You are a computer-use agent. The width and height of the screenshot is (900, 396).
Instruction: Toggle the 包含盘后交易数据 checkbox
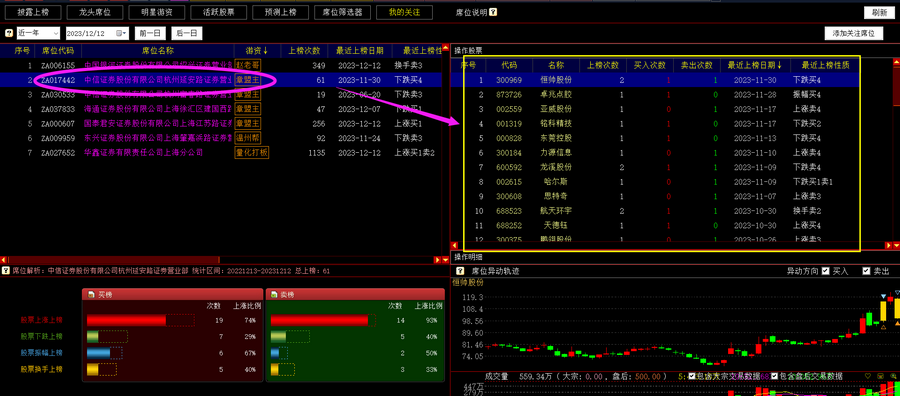[775, 376]
